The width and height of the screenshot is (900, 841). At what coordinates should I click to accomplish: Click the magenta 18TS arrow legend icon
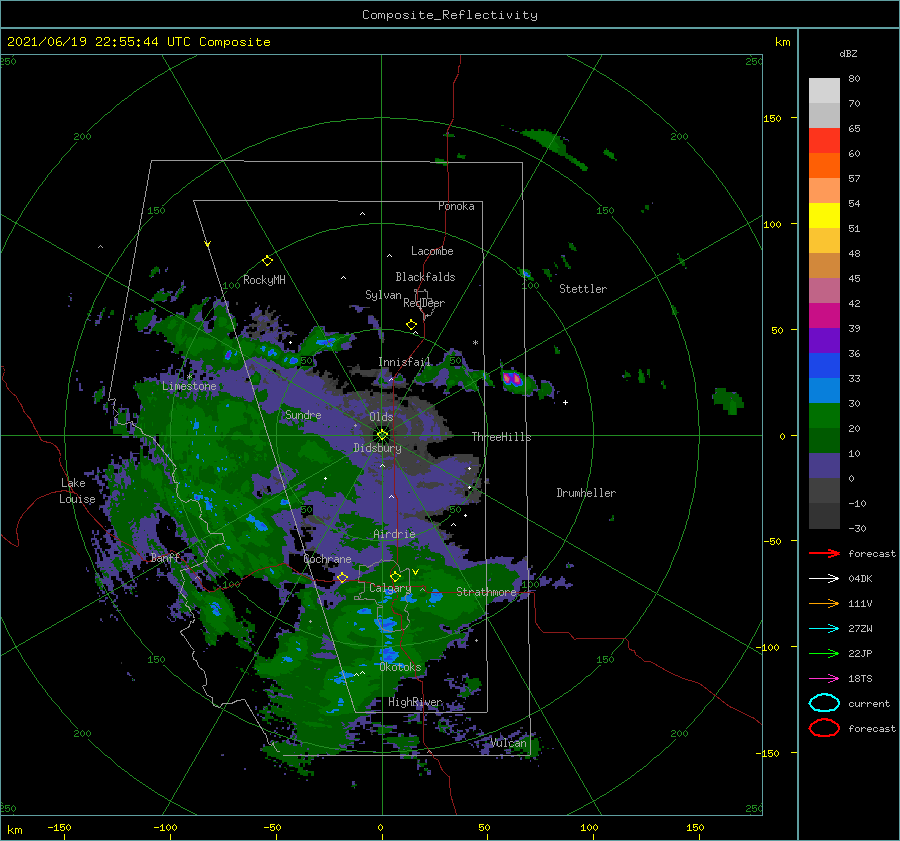(824, 679)
